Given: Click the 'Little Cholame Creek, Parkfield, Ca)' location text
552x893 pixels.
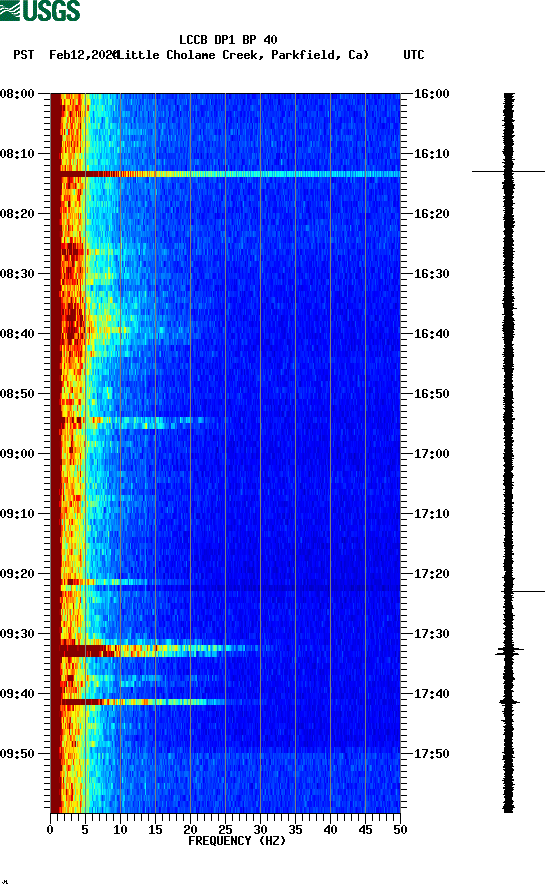Looking at the screenshot, I should [242, 55].
